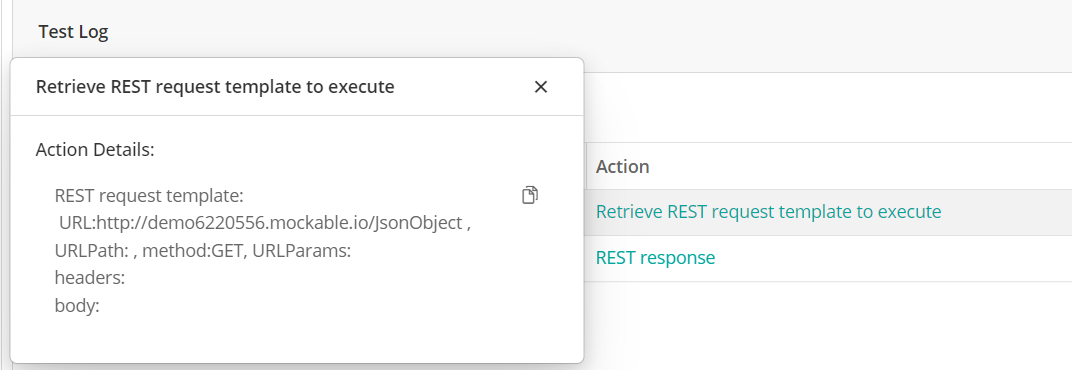Image resolution: width=1072 pixels, height=370 pixels.
Task: Click the Action Details label
Action: coord(95,150)
